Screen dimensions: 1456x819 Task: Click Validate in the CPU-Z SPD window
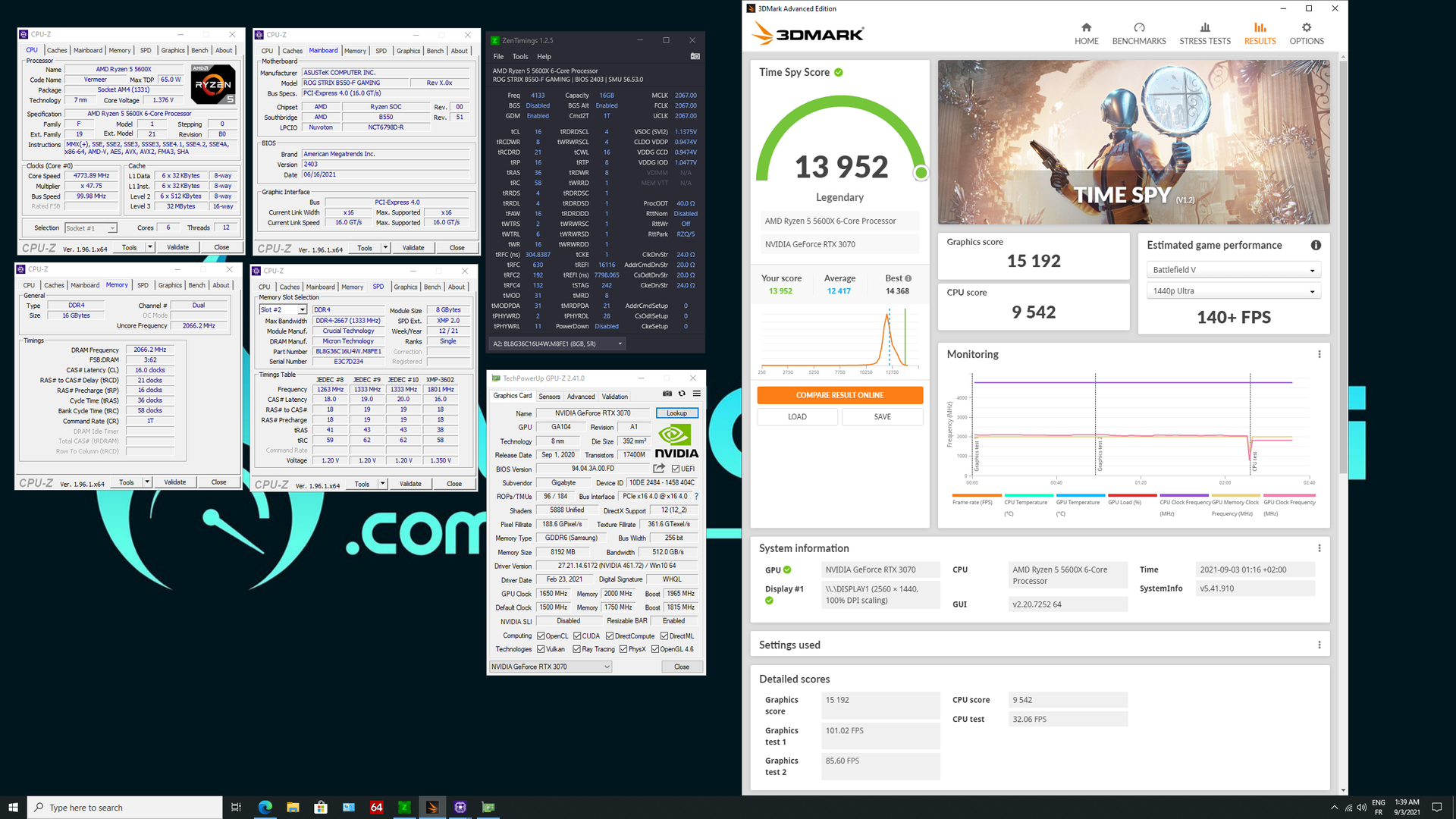coord(410,484)
